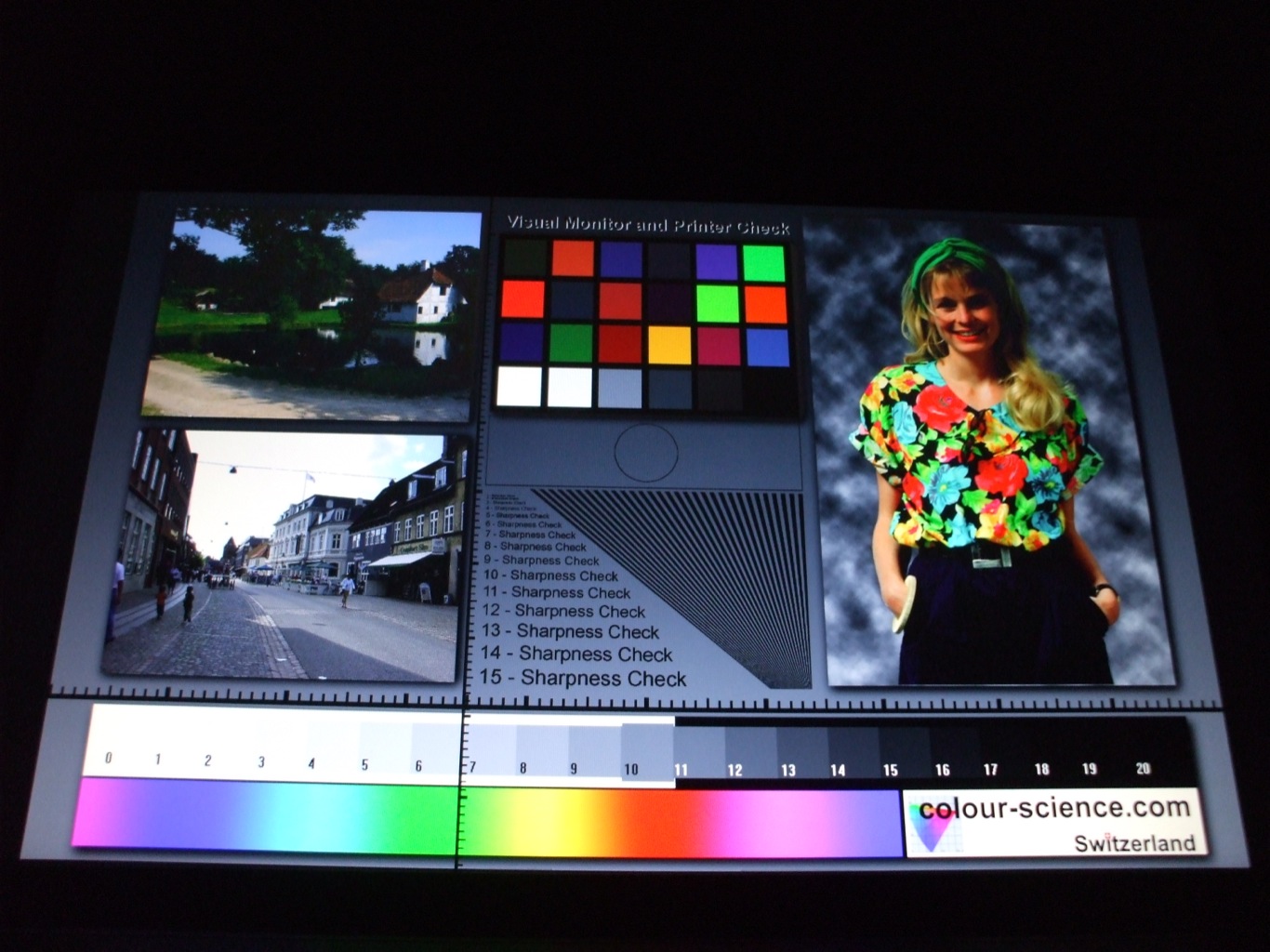Click the "Switzerland" label
1270x952 pixels.
click(x=1134, y=843)
